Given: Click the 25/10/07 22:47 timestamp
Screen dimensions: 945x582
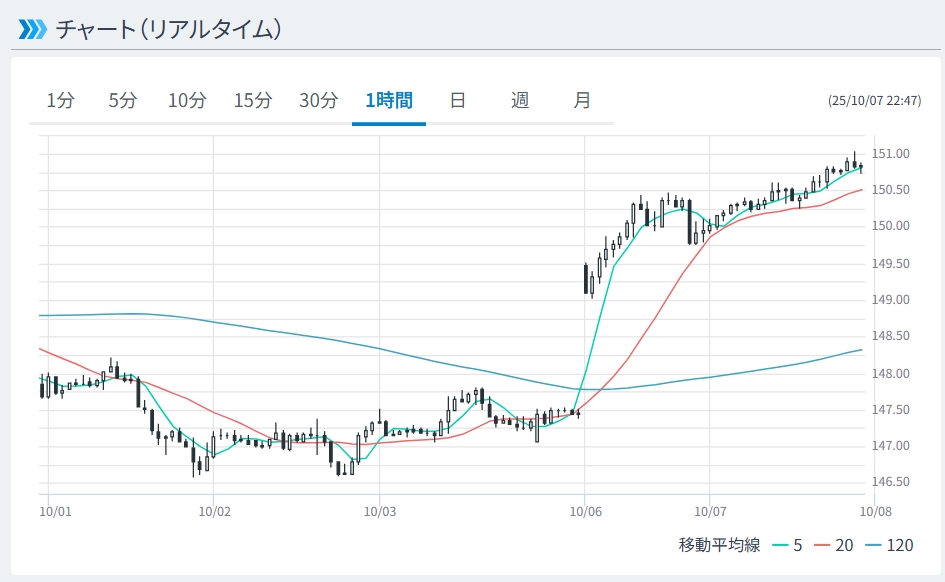Looking at the screenshot, I should [x=874, y=101].
